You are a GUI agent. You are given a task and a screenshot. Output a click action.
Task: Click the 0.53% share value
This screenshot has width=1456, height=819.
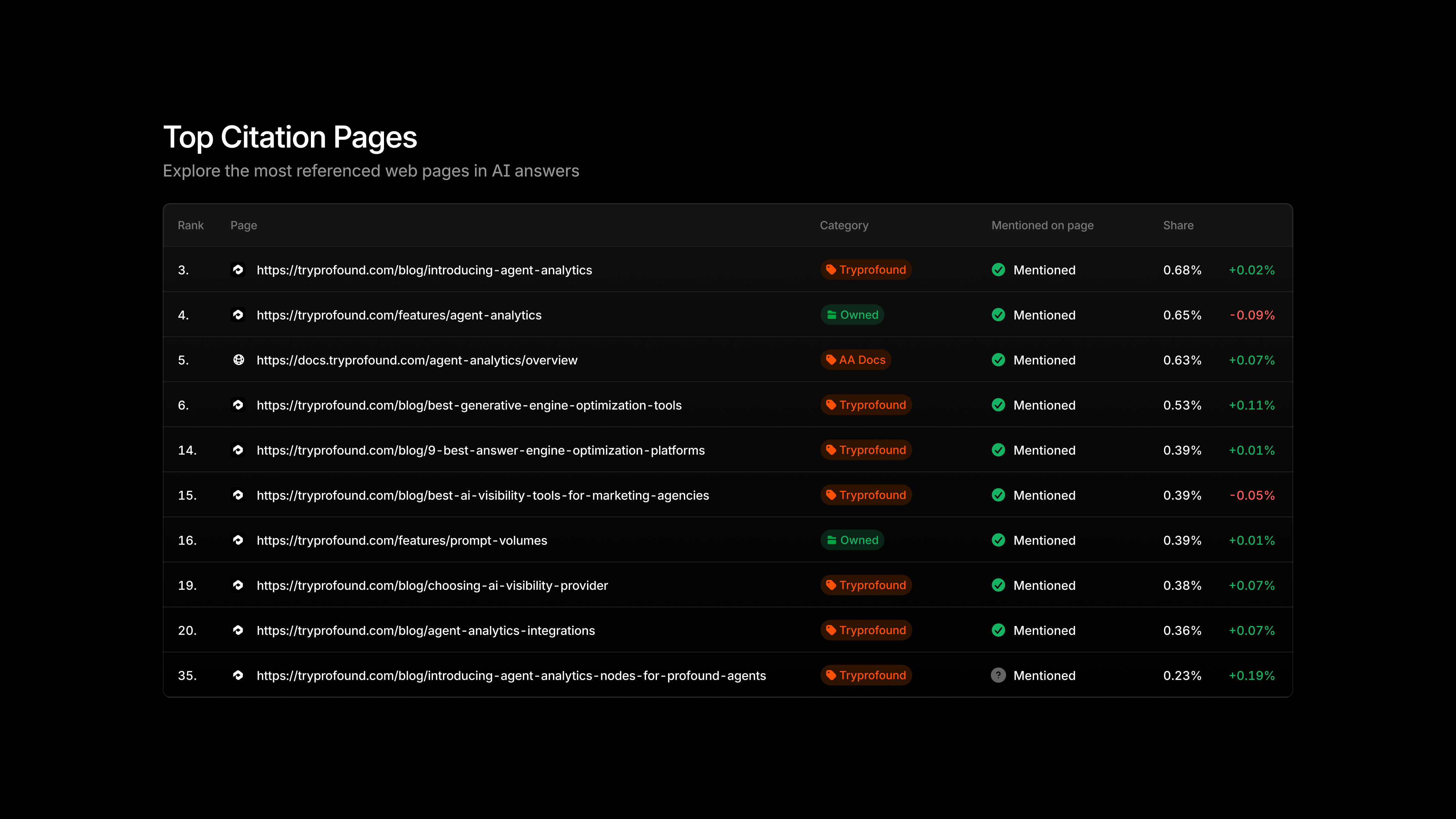click(1182, 405)
